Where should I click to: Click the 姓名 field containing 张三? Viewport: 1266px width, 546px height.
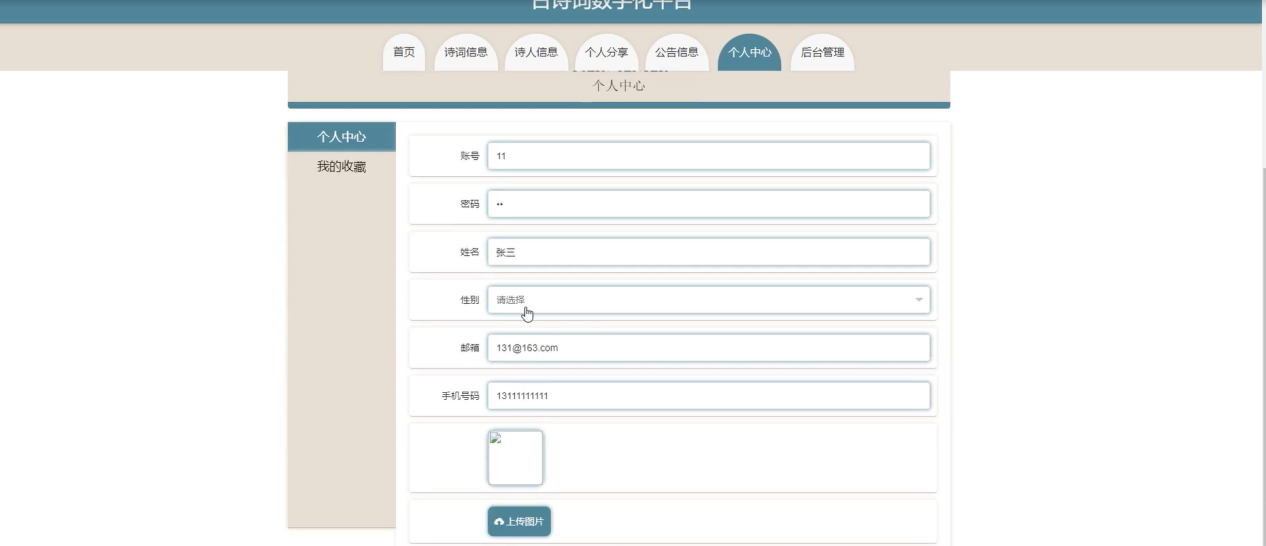click(709, 252)
